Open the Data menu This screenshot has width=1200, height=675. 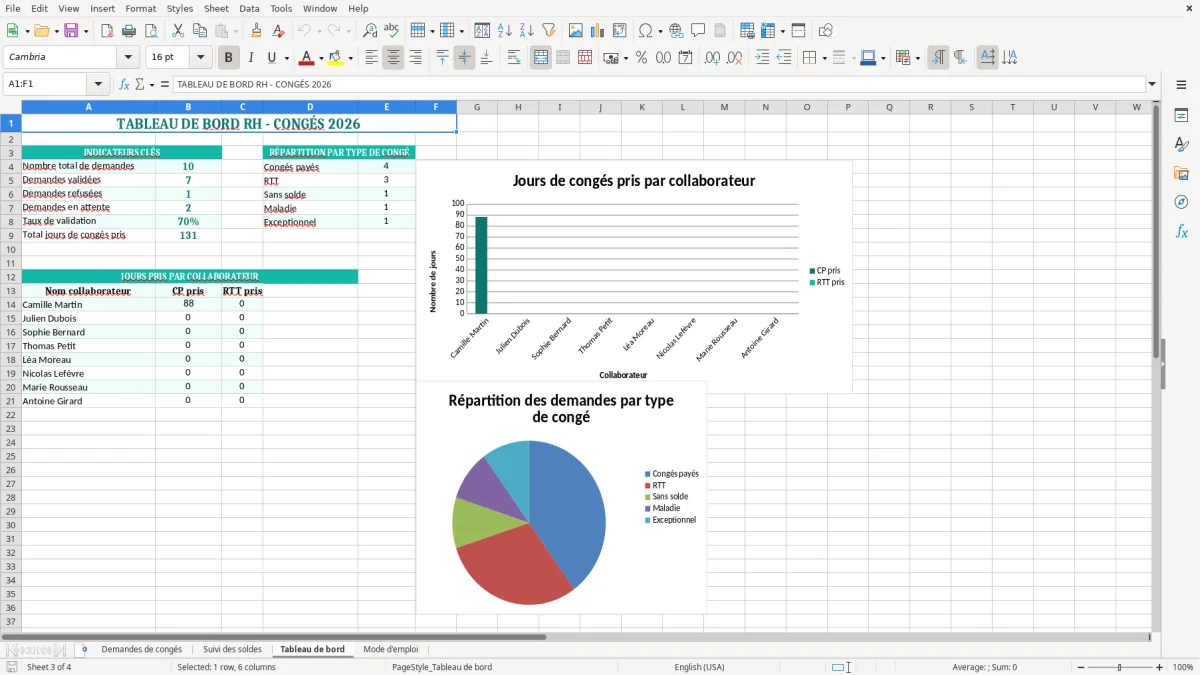pyautogui.click(x=249, y=8)
